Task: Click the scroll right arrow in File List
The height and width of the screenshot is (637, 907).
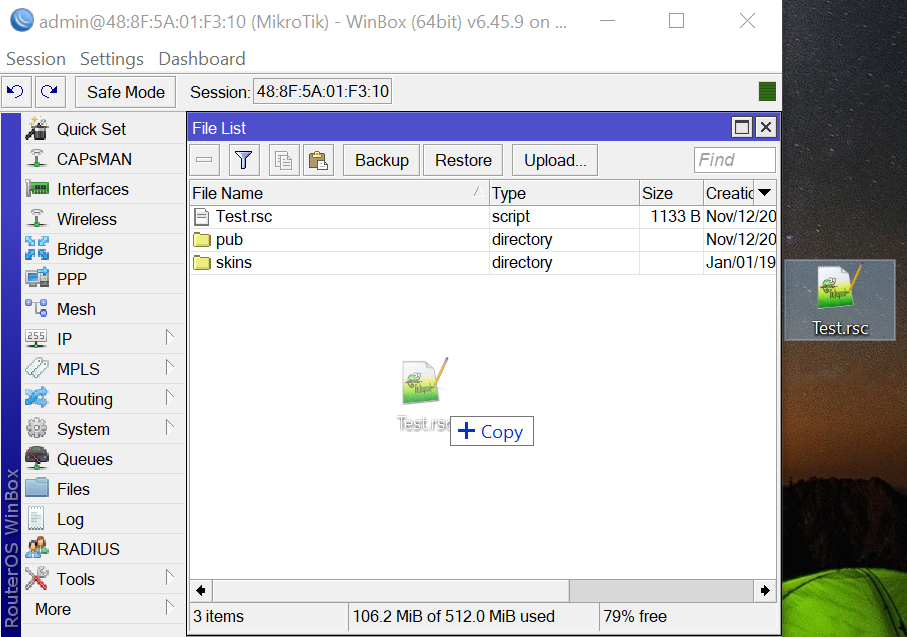Action: (x=765, y=591)
